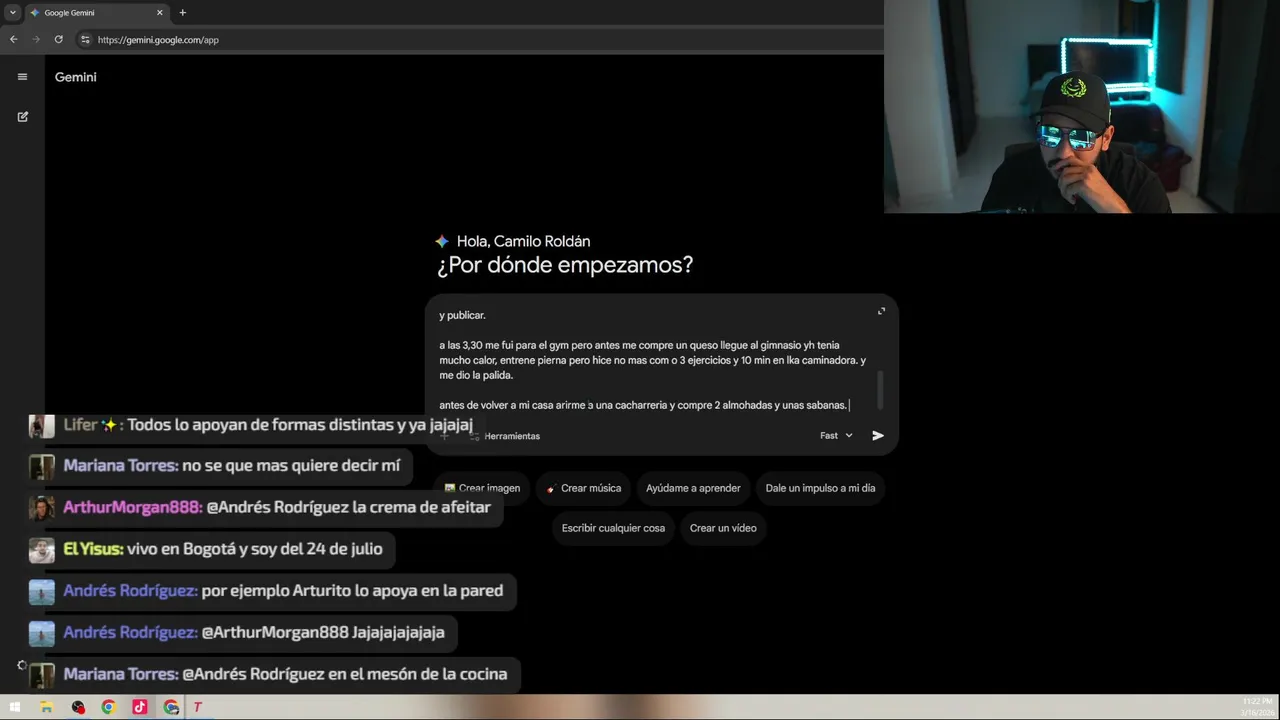Open the tab search dropdown arrow
Image resolution: width=1280 pixels, height=720 pixels.
pos(12,13)
